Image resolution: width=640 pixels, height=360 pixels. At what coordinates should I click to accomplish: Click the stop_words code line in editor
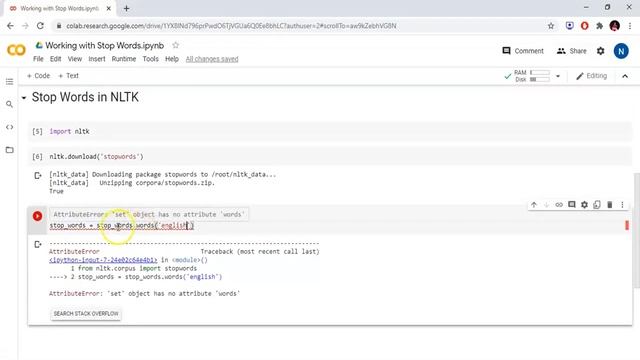(122, 226)
